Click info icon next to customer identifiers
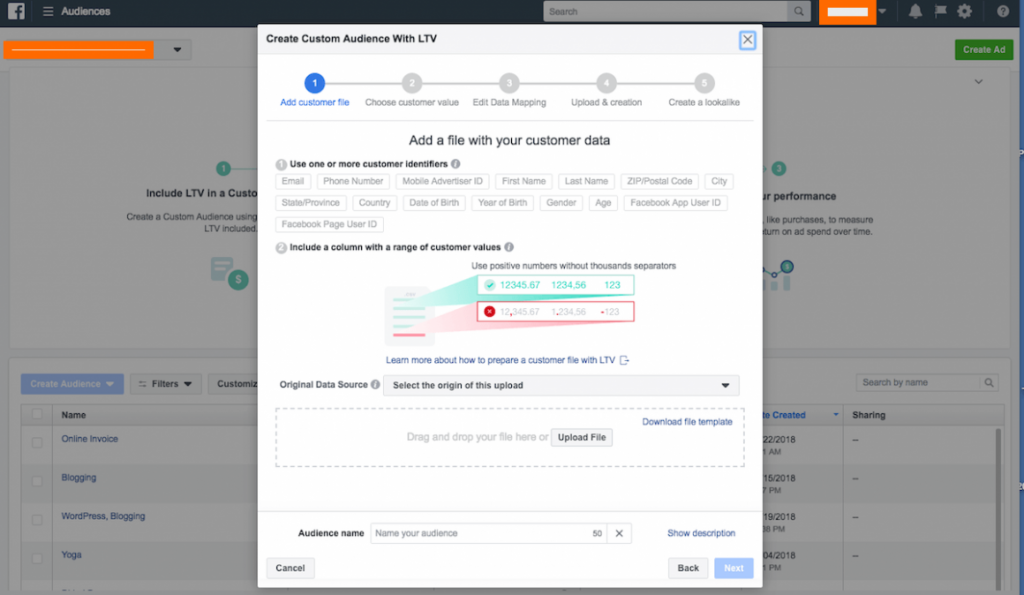This screenshot has height=595, width=1024. 455,164
